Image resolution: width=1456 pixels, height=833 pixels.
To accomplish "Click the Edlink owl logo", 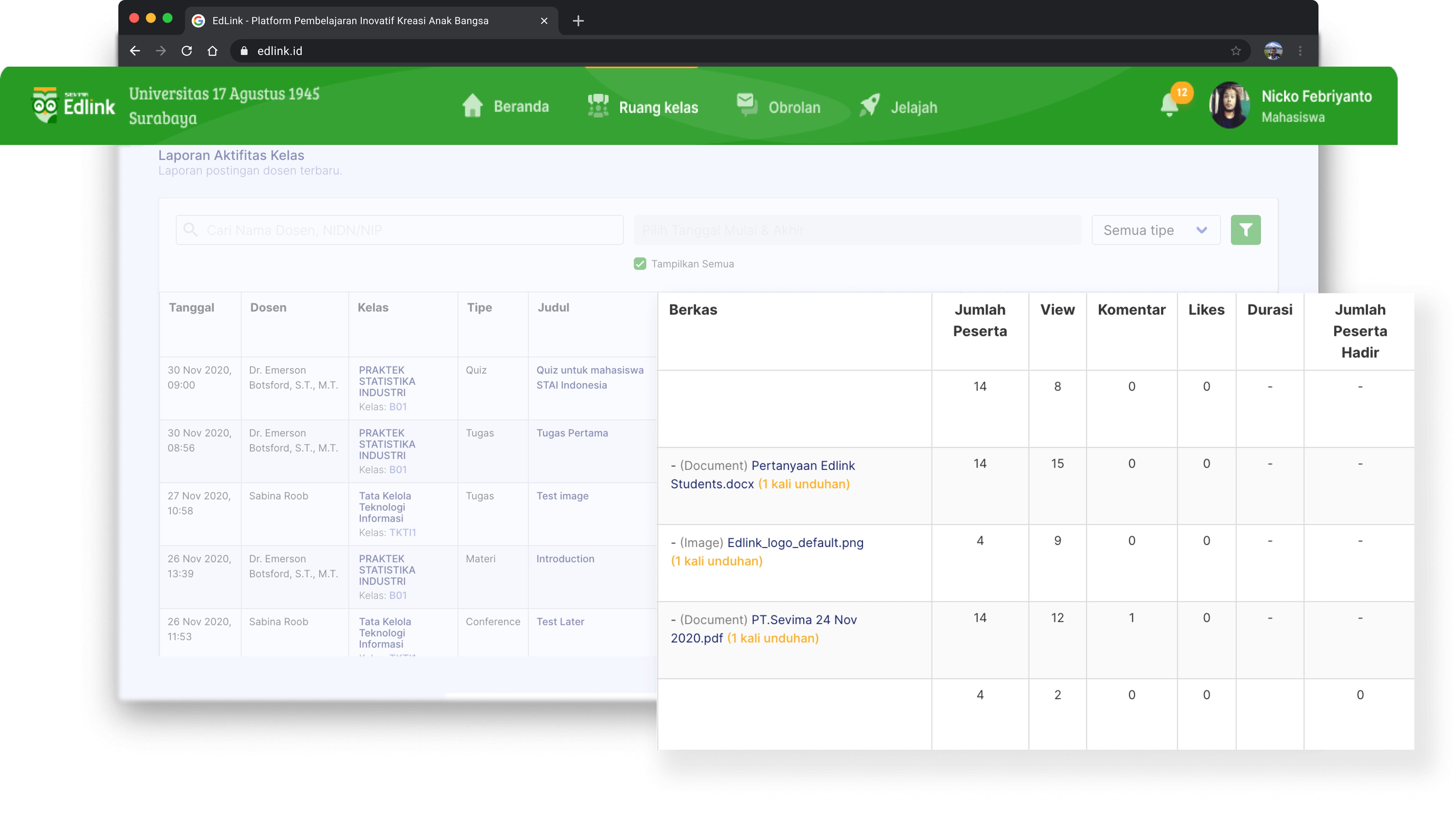I will coord(45,105).
